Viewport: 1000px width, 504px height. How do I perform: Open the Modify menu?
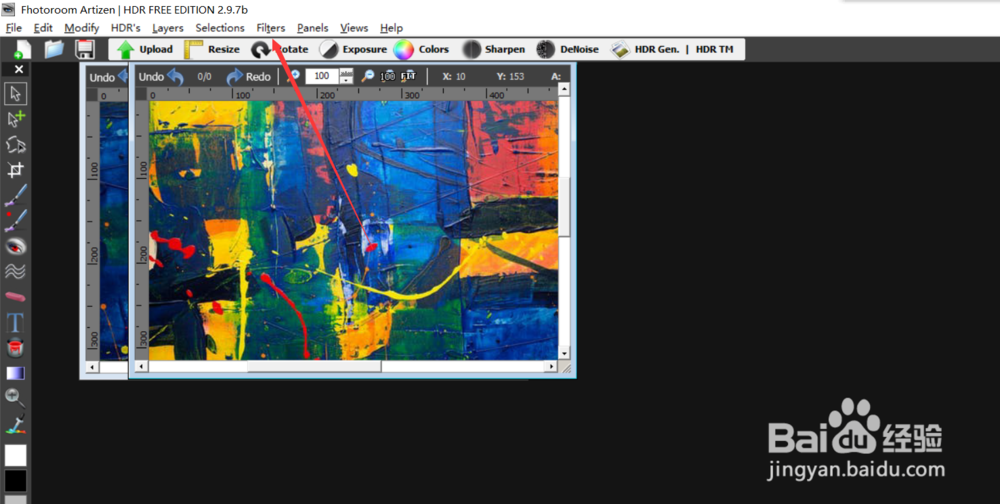[82, 28]
